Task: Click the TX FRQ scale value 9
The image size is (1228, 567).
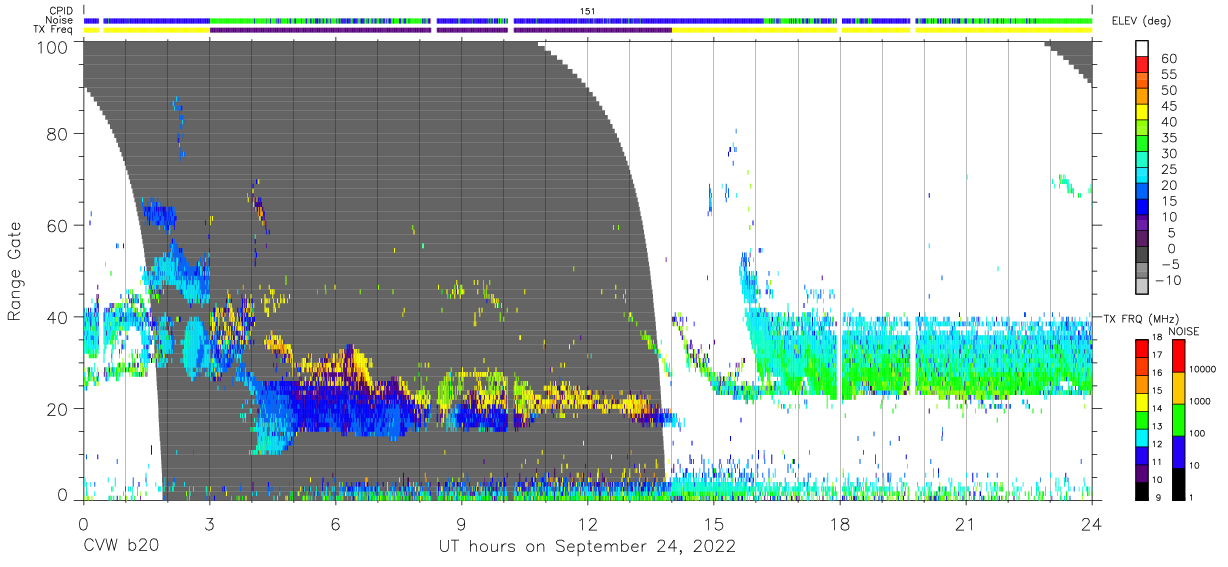Action: click(x=1160, y=498)
